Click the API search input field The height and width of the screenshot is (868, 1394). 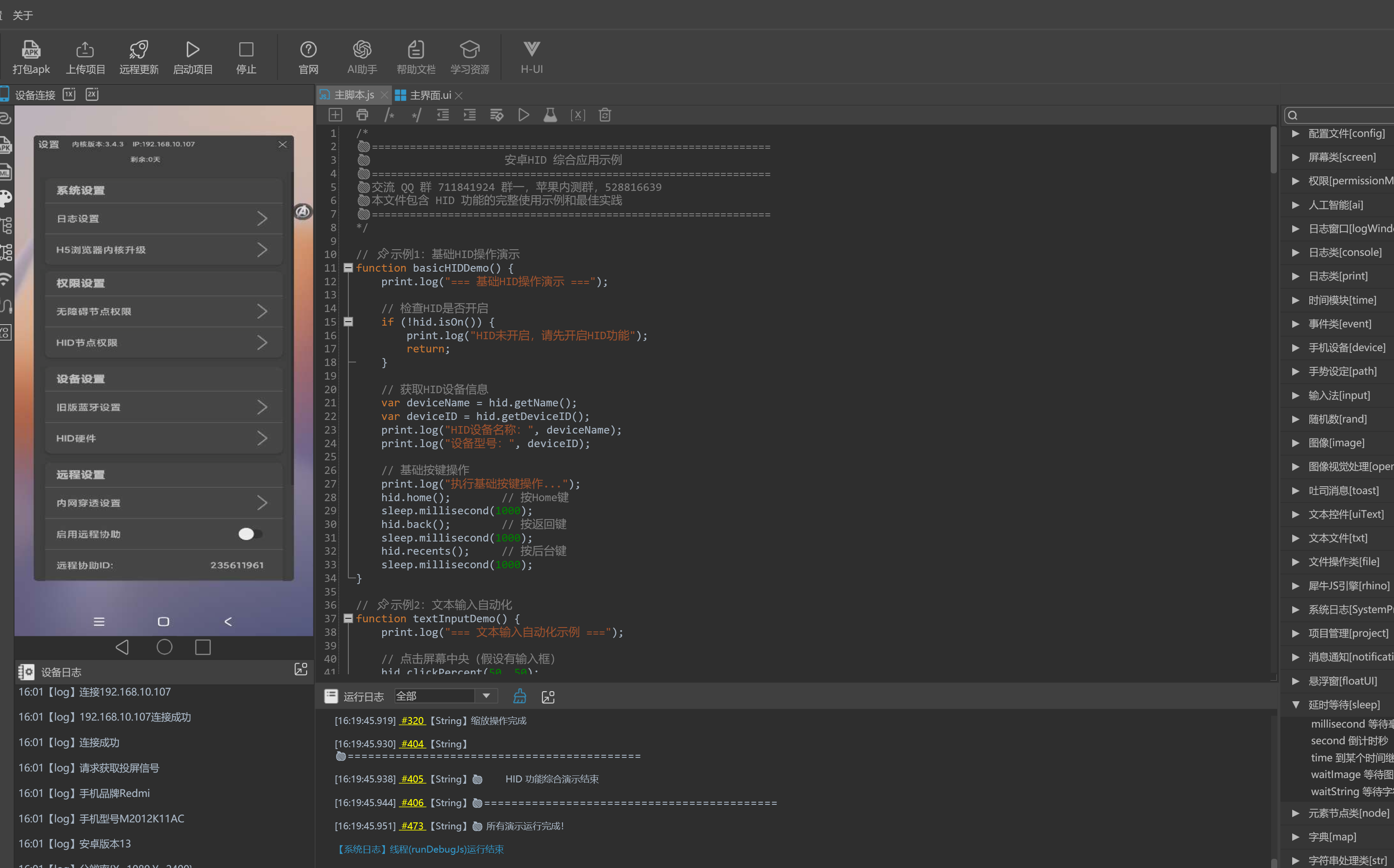[1343, 115]
